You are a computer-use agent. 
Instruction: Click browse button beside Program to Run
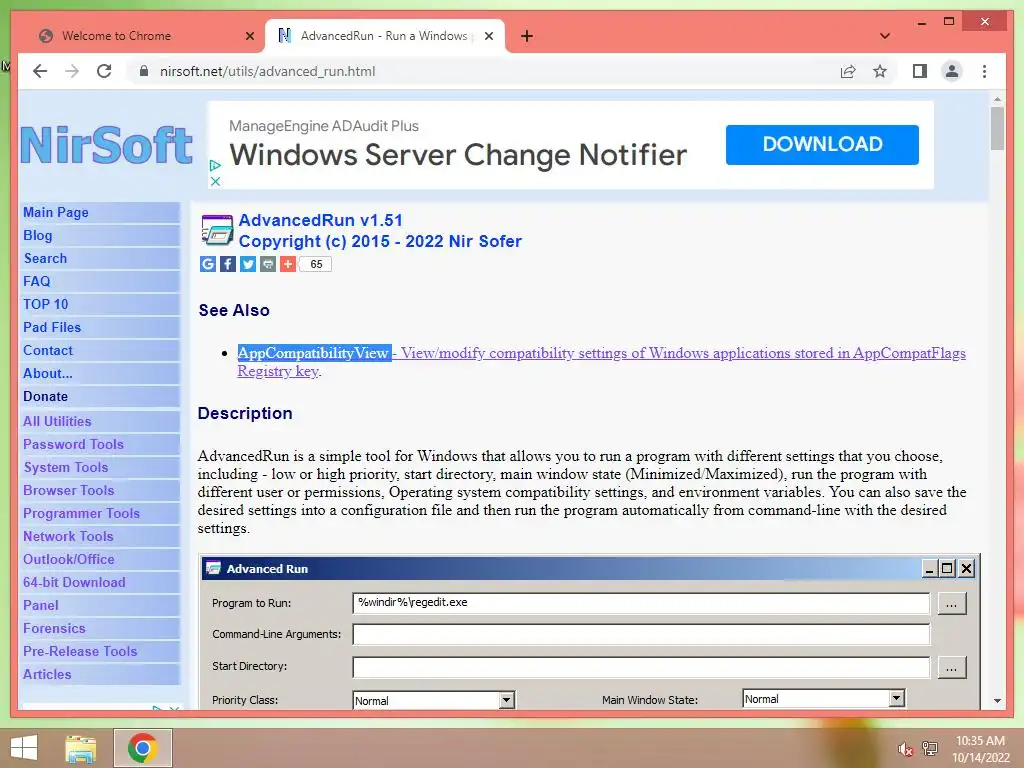coord(952,603)
